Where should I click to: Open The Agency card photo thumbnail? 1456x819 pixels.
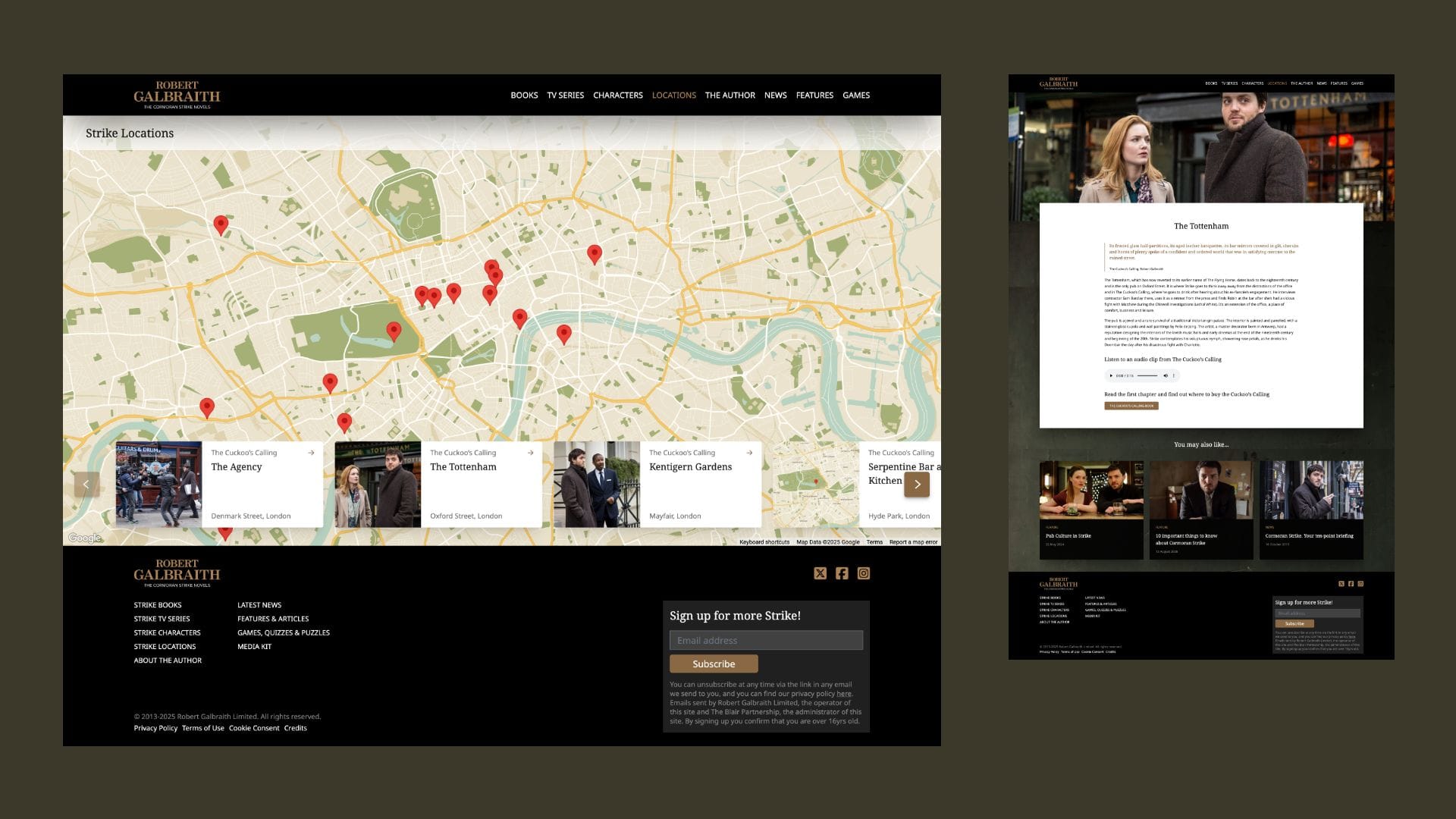(158, 485)
